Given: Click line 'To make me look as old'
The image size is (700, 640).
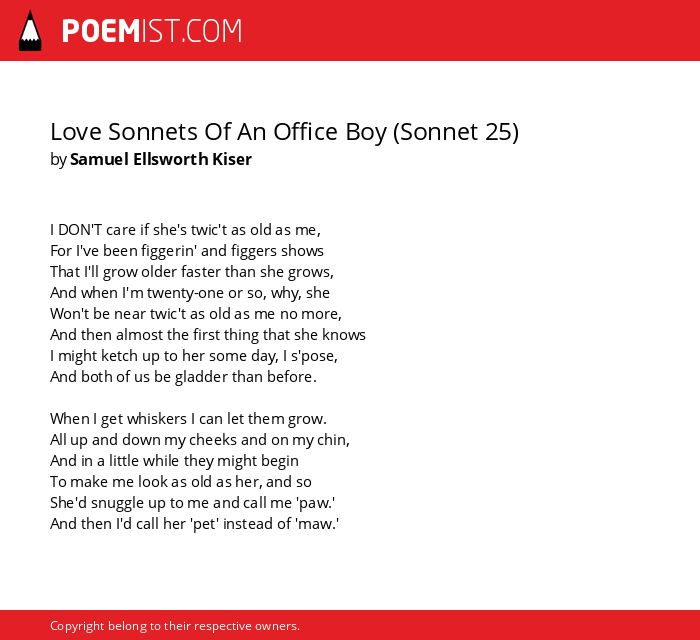Looking at the screenshot, I should (181, 482).
